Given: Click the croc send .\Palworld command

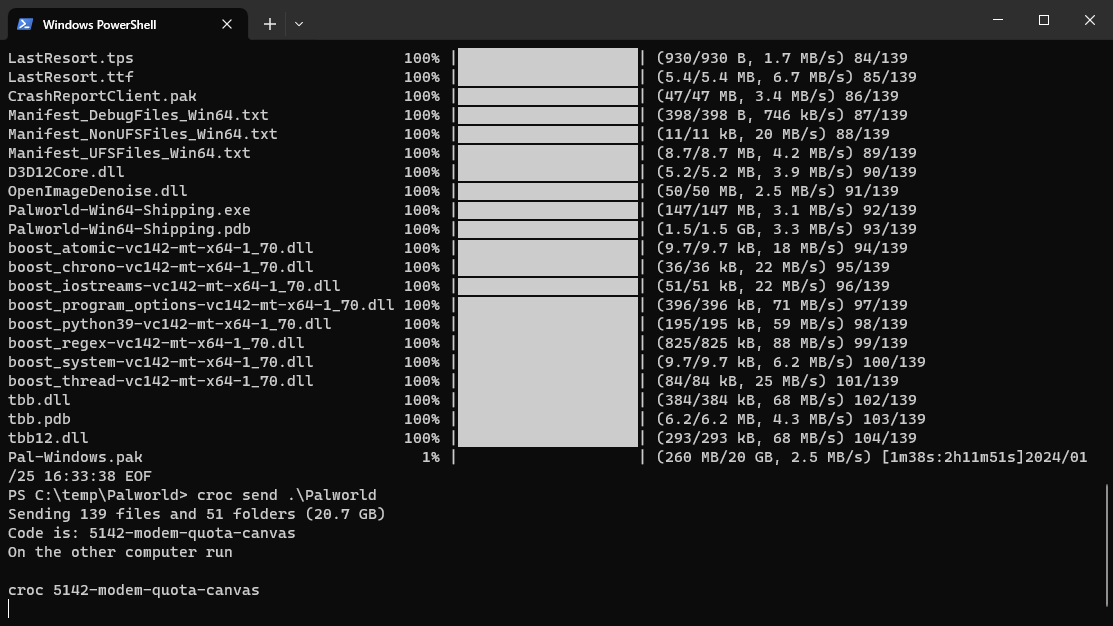Looking at the screenshot, I should tap(287, 495).
